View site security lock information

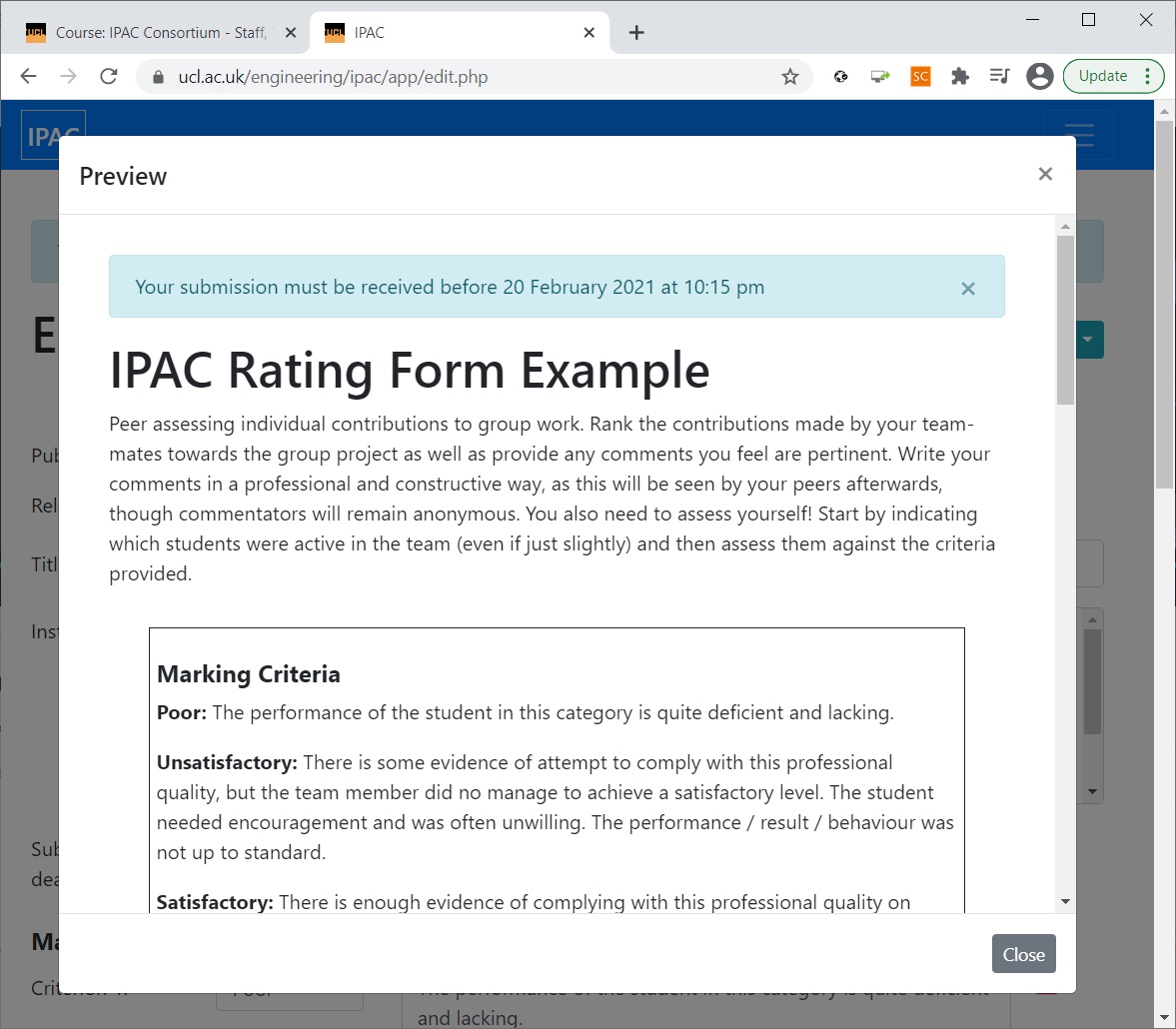point(158,77)
